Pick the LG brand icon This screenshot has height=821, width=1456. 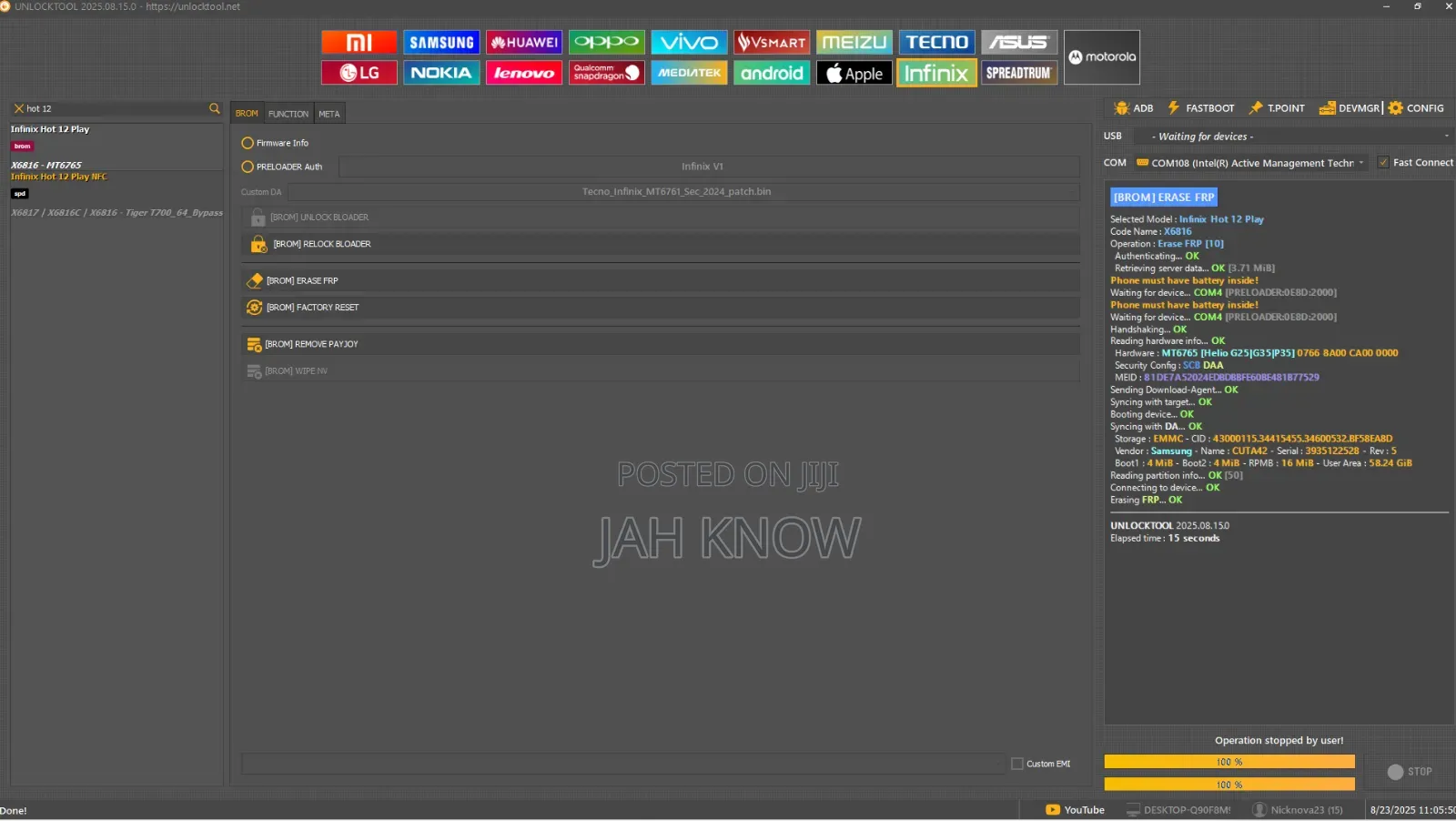pyautogui.click(x=359, y=73)
